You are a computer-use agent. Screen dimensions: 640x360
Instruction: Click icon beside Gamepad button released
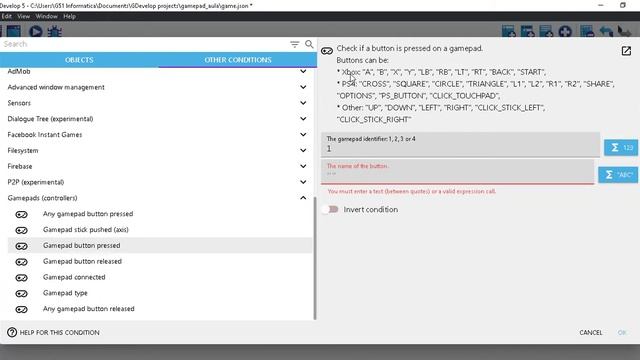tap(21, 262)
